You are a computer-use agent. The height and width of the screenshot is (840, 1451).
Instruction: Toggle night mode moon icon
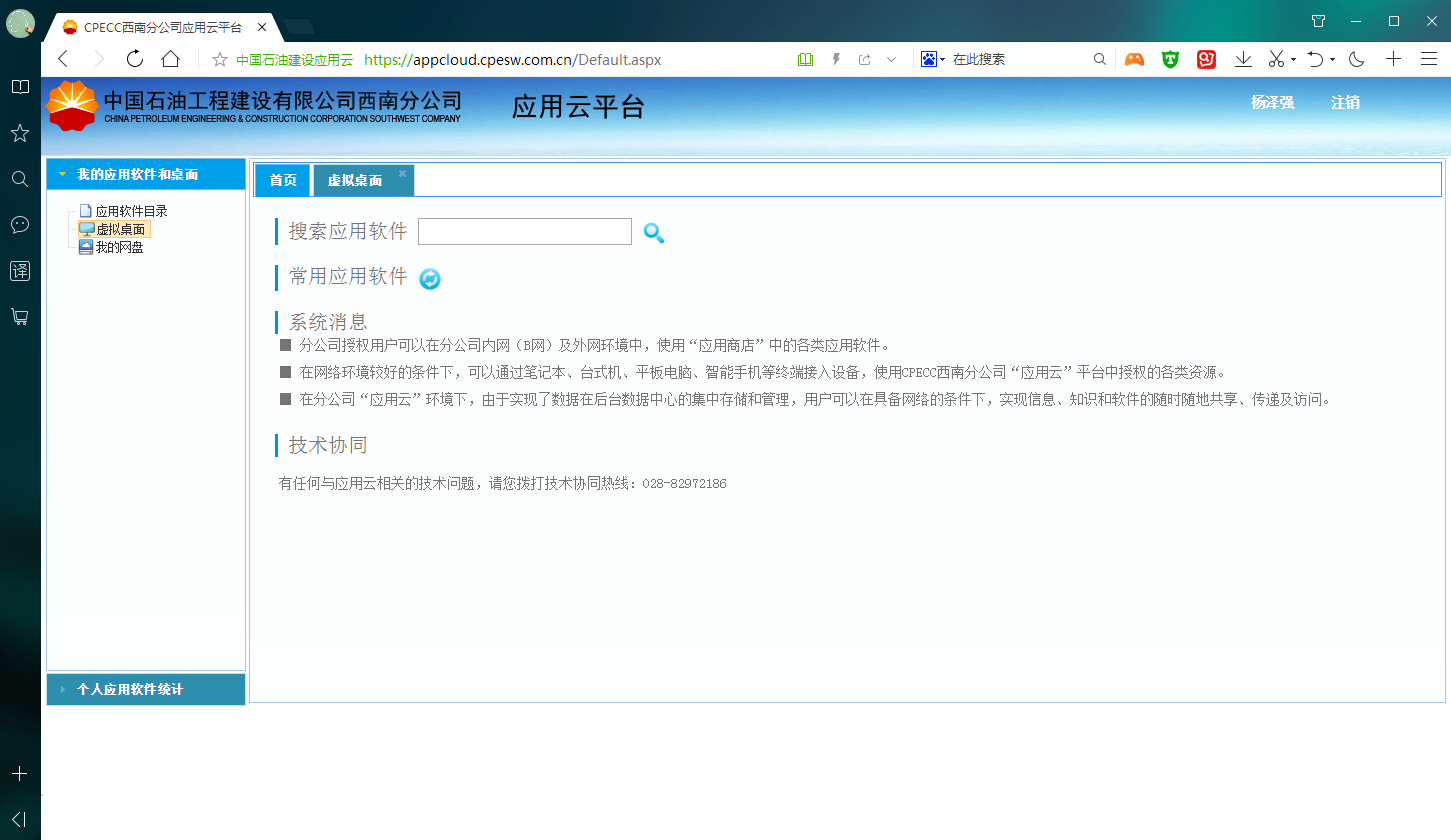tap(1357, 59)
